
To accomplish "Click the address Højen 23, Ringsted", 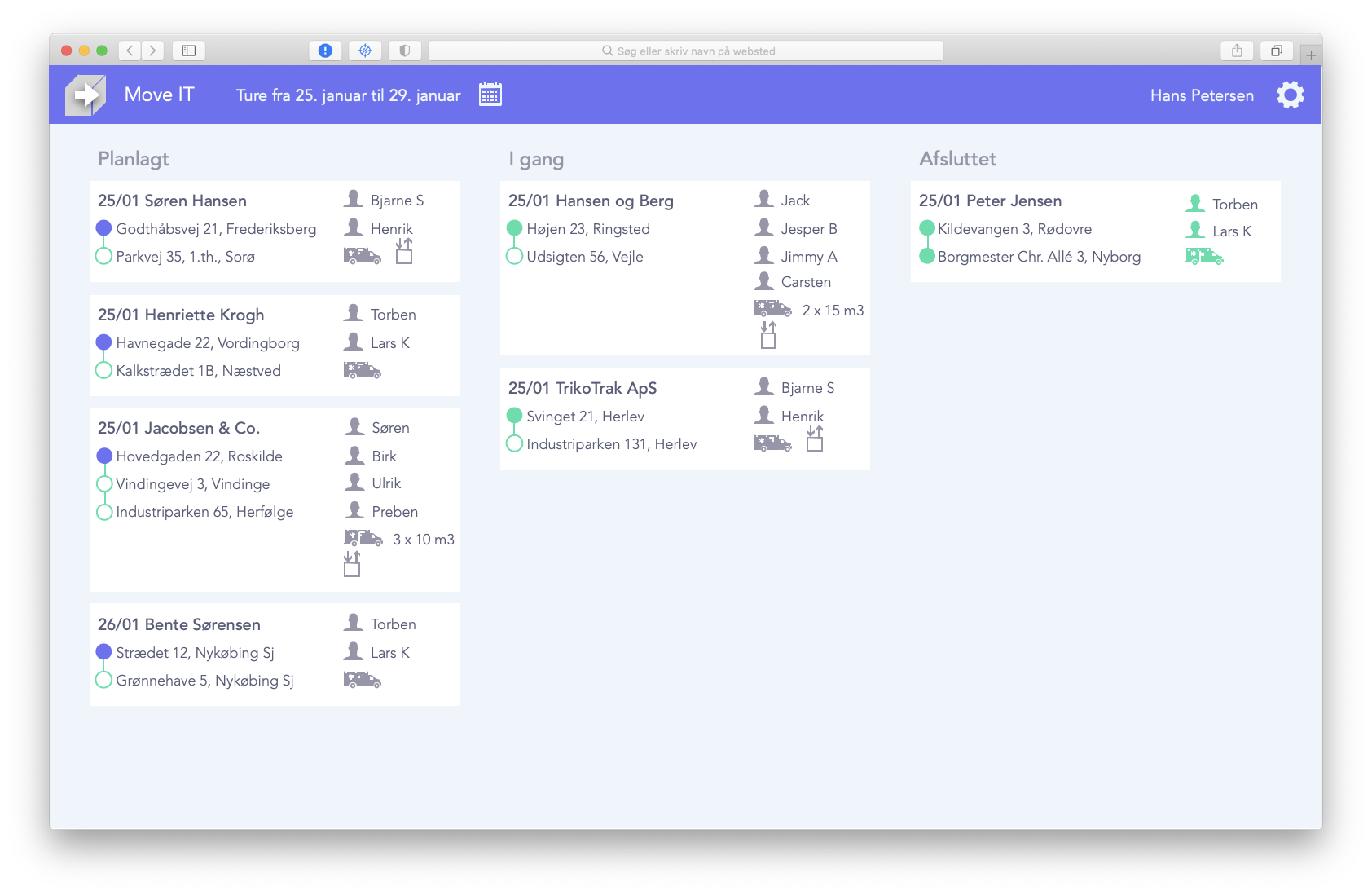I will [588, 229].
